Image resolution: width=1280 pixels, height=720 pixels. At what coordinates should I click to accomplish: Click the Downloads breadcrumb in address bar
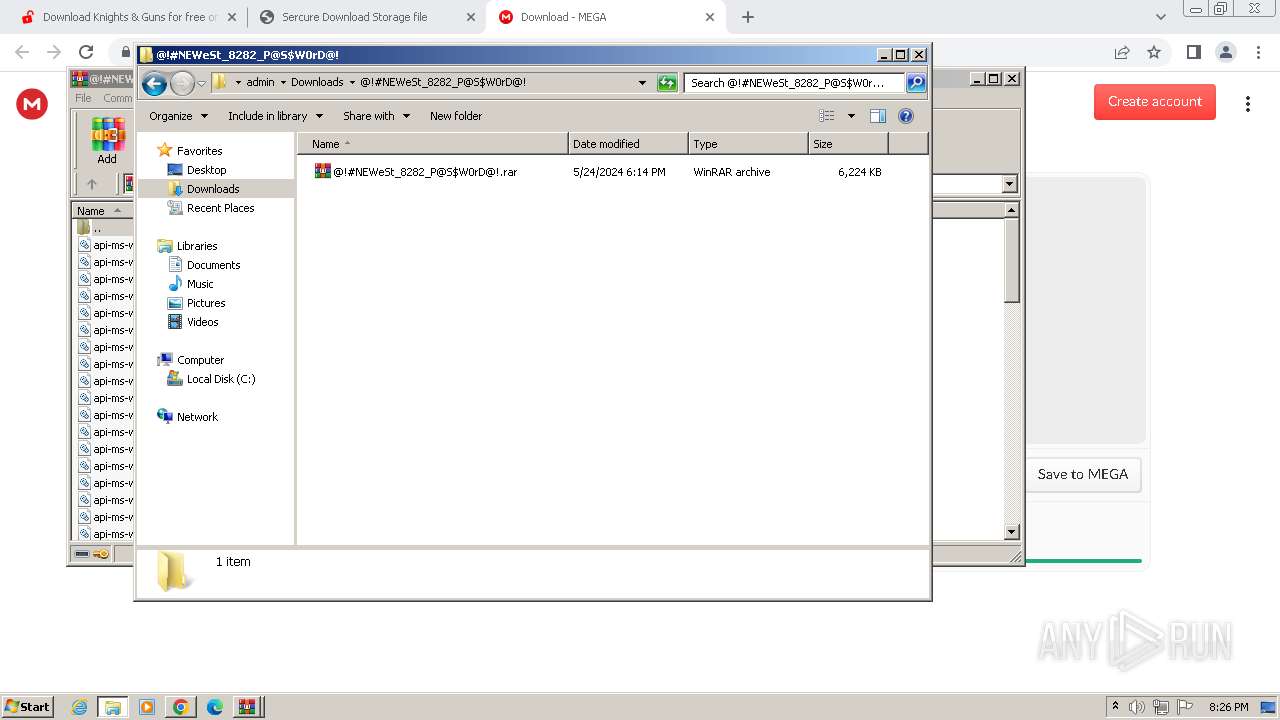tap(317, 83)
